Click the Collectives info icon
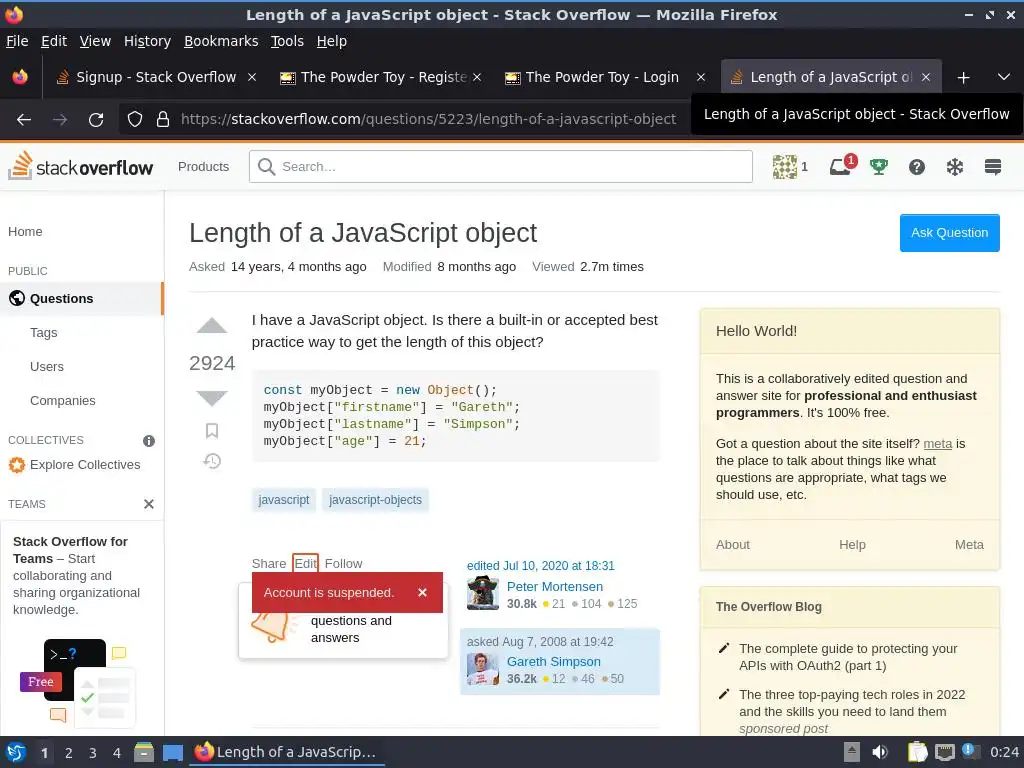 point(149,441)
